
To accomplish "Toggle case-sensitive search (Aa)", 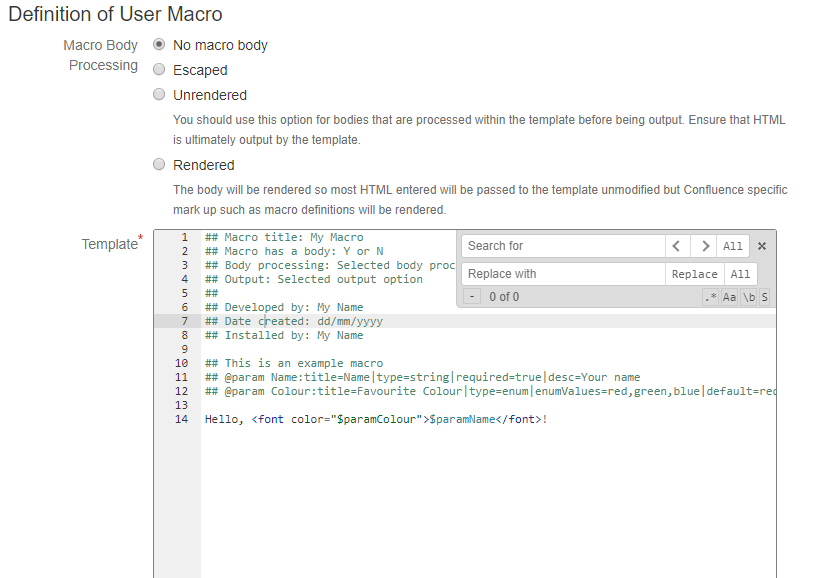I will click(x=730, y=297).
